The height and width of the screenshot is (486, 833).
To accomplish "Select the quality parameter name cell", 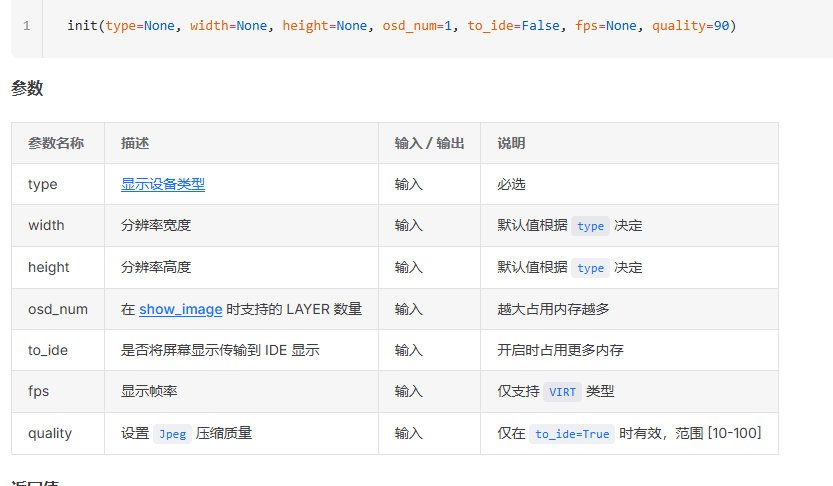I will [58, 433].
